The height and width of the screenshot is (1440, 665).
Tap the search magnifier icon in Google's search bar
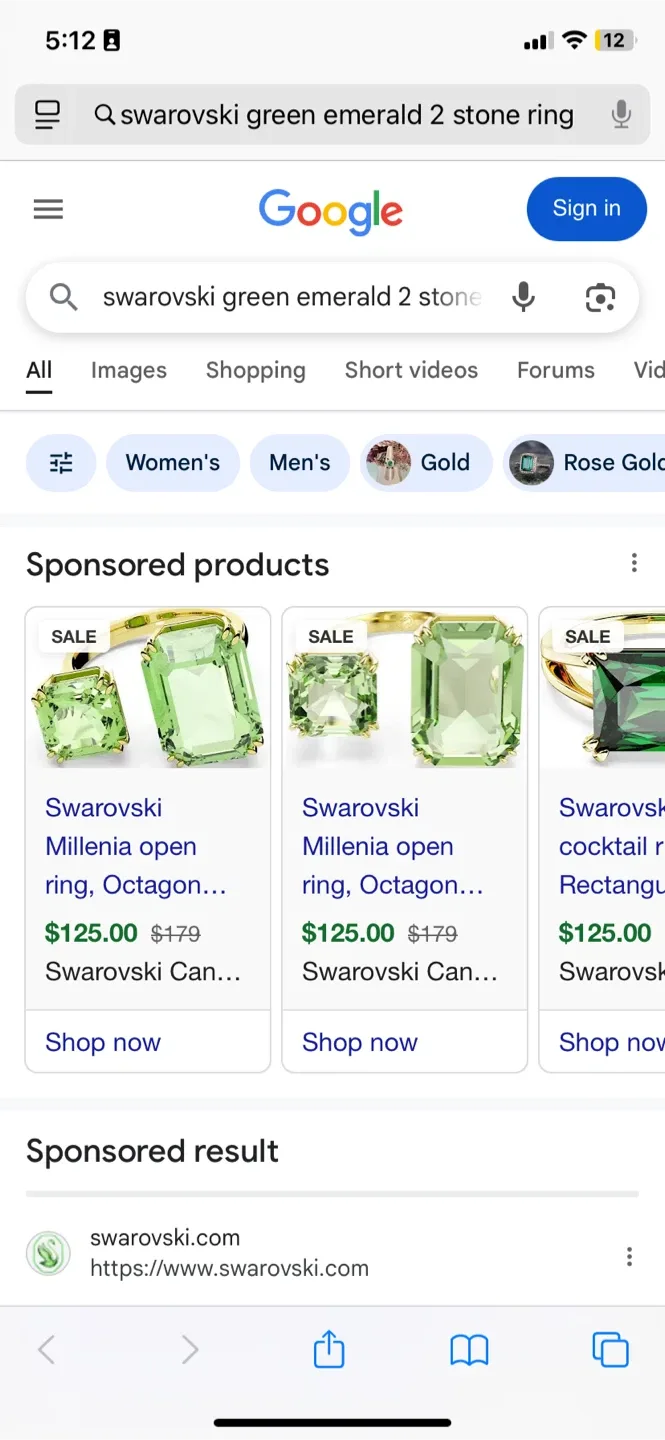tap(62, 297)
